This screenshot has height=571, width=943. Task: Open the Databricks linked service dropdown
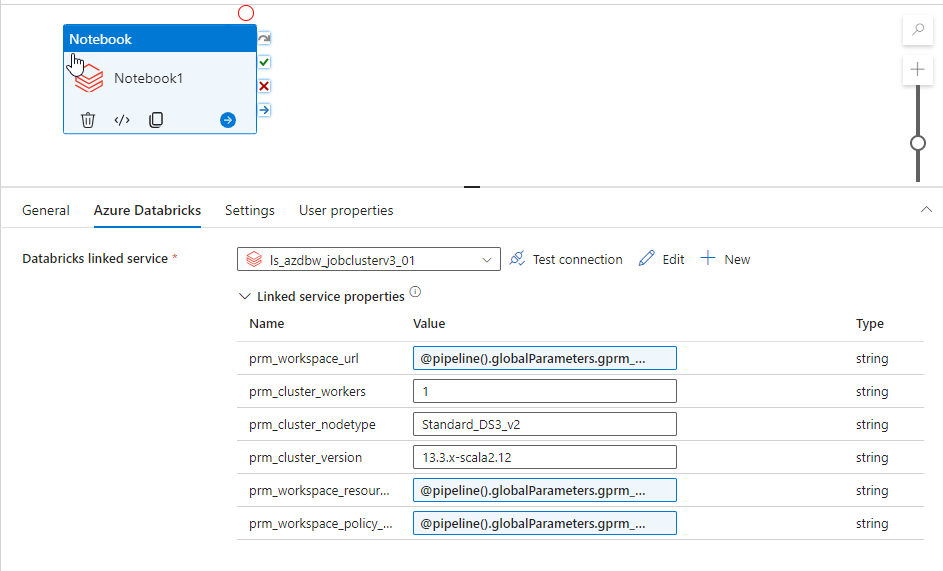[369, 259]
